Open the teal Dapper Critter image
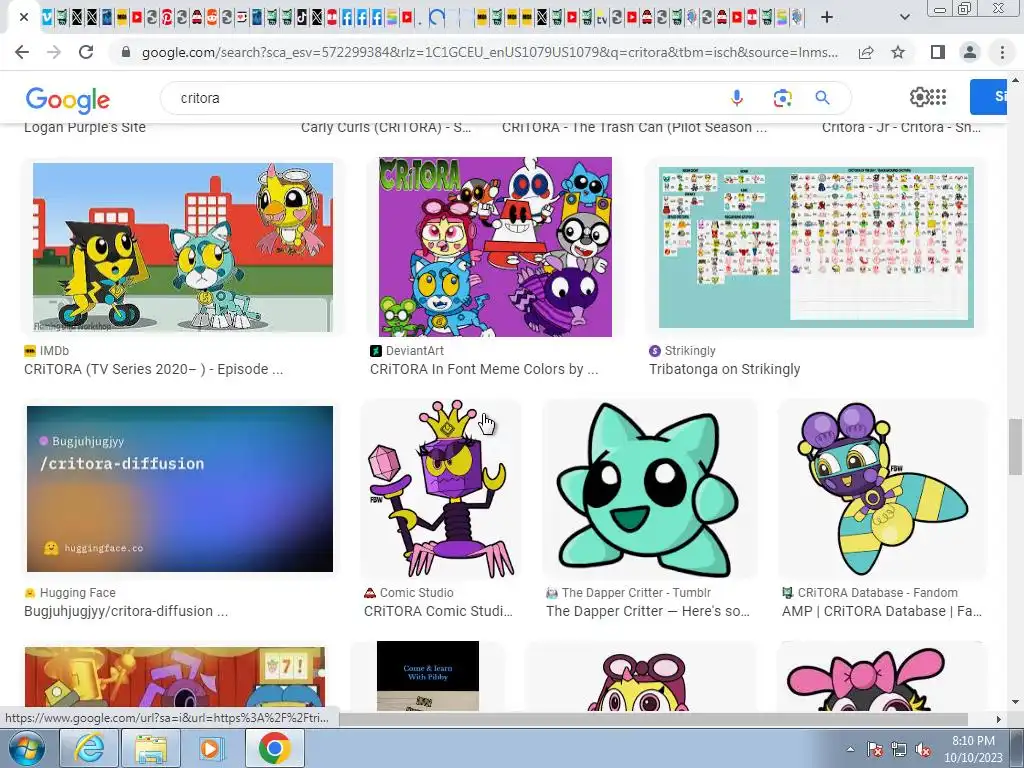The image size is (1024, 768). click(x=650, y=488)
